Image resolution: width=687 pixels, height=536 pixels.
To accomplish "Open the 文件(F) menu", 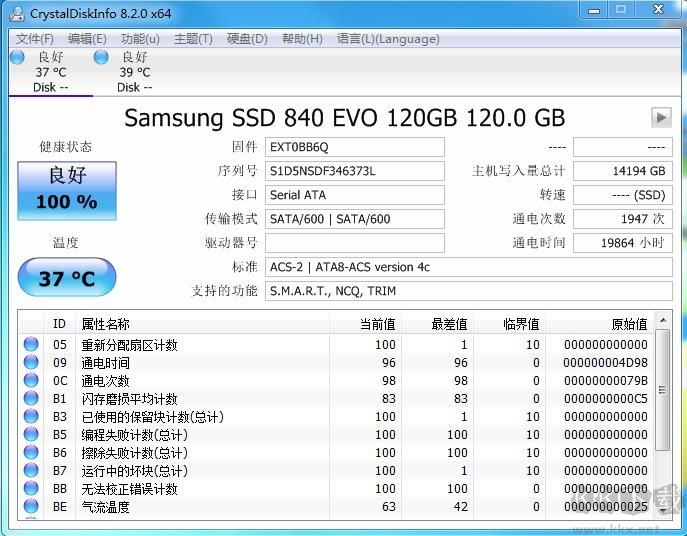I will coord(35,39).
